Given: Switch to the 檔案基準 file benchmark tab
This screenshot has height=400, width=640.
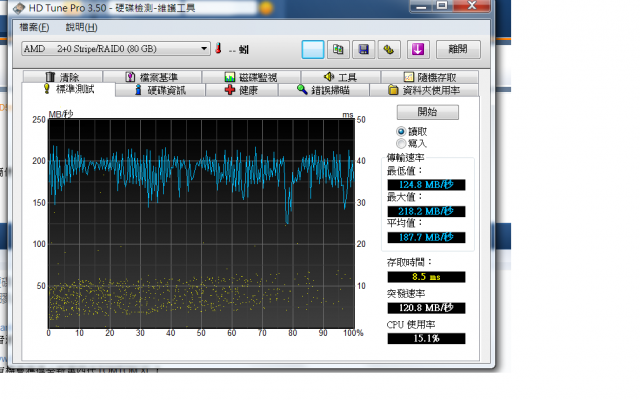Looking at the screenshot, I should coord(152,77).
